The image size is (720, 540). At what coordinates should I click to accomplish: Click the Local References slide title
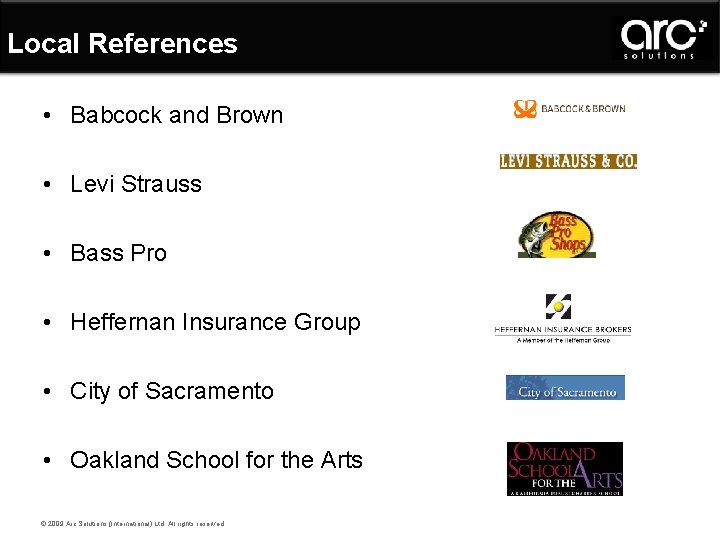[122, 44]
